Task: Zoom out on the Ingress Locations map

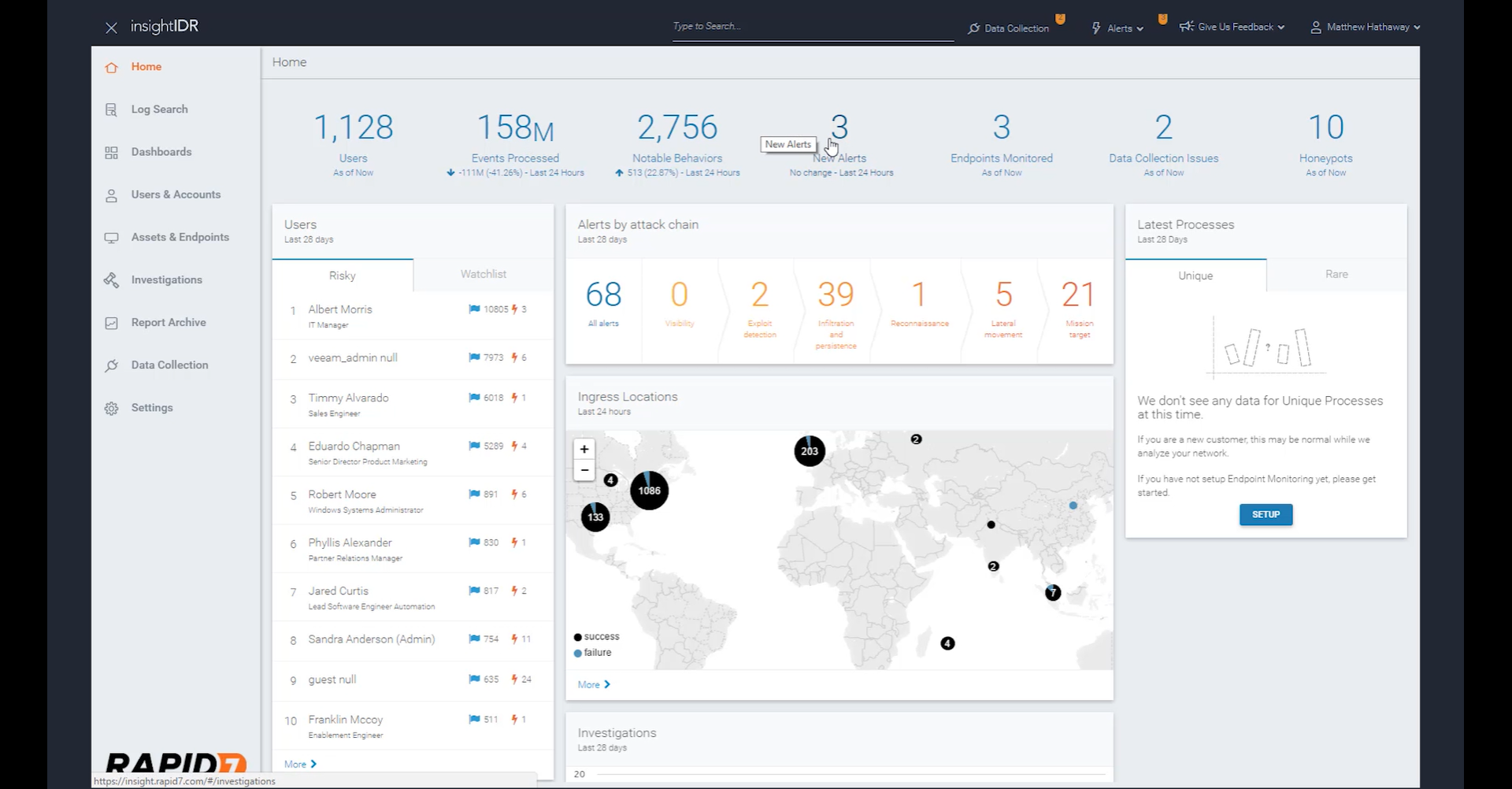Action: click(584, 470)
